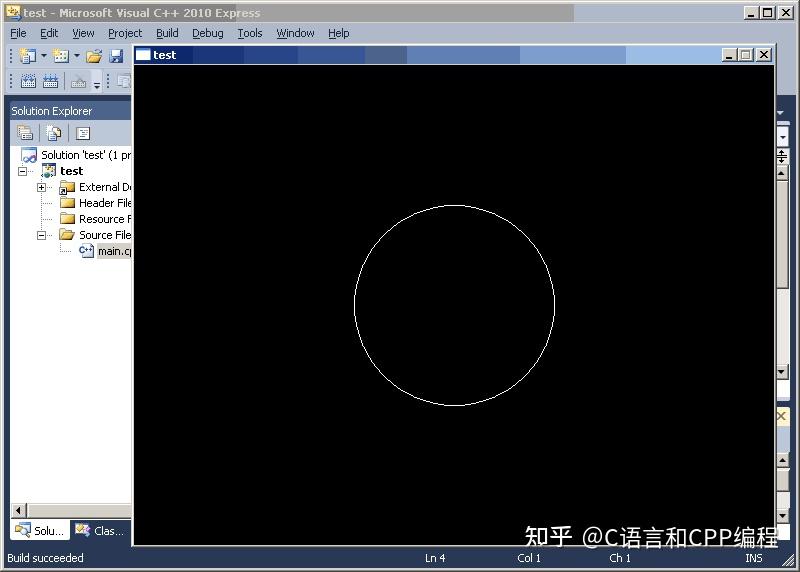Minimize the test graphics window
The height and width of the screenshot is (572, 800).
point(729,55)
